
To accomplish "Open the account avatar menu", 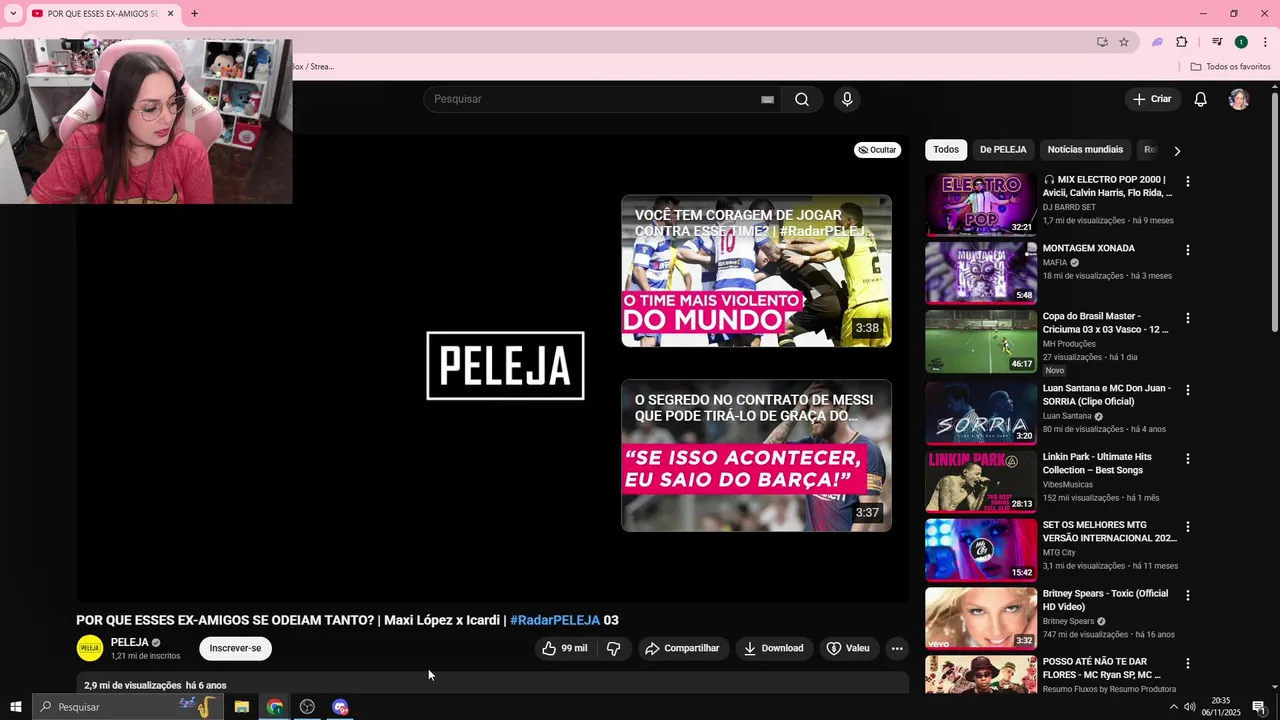I will pos(1239,99).
